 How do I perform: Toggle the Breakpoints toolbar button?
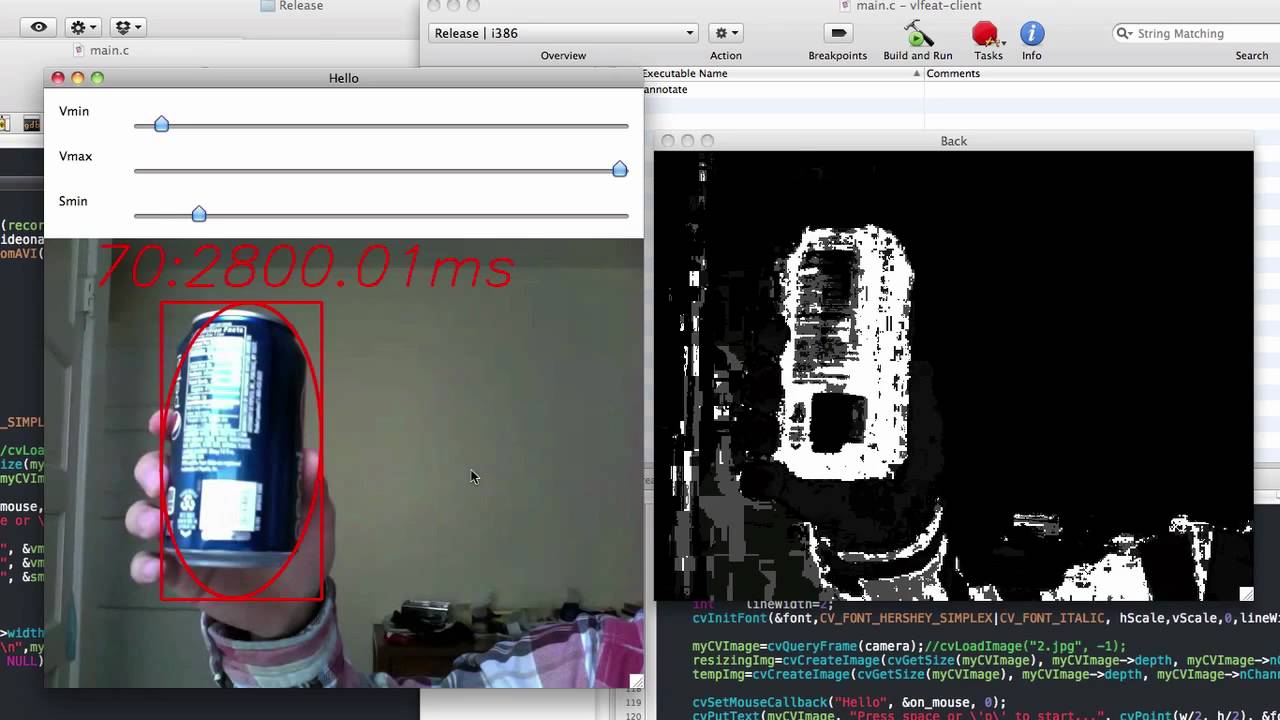point(838,33)
